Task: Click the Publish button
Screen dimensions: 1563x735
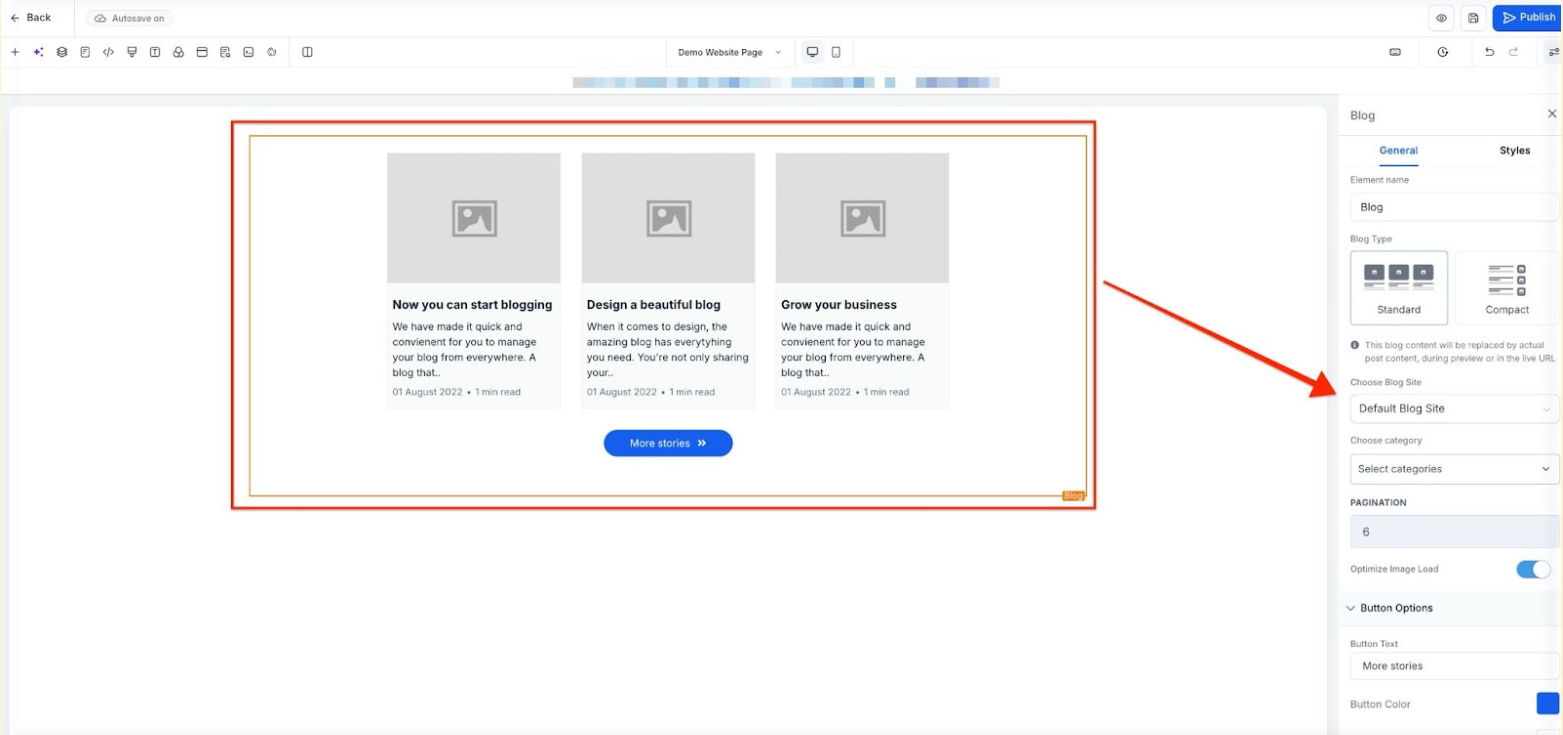Action: (1527, 18)
